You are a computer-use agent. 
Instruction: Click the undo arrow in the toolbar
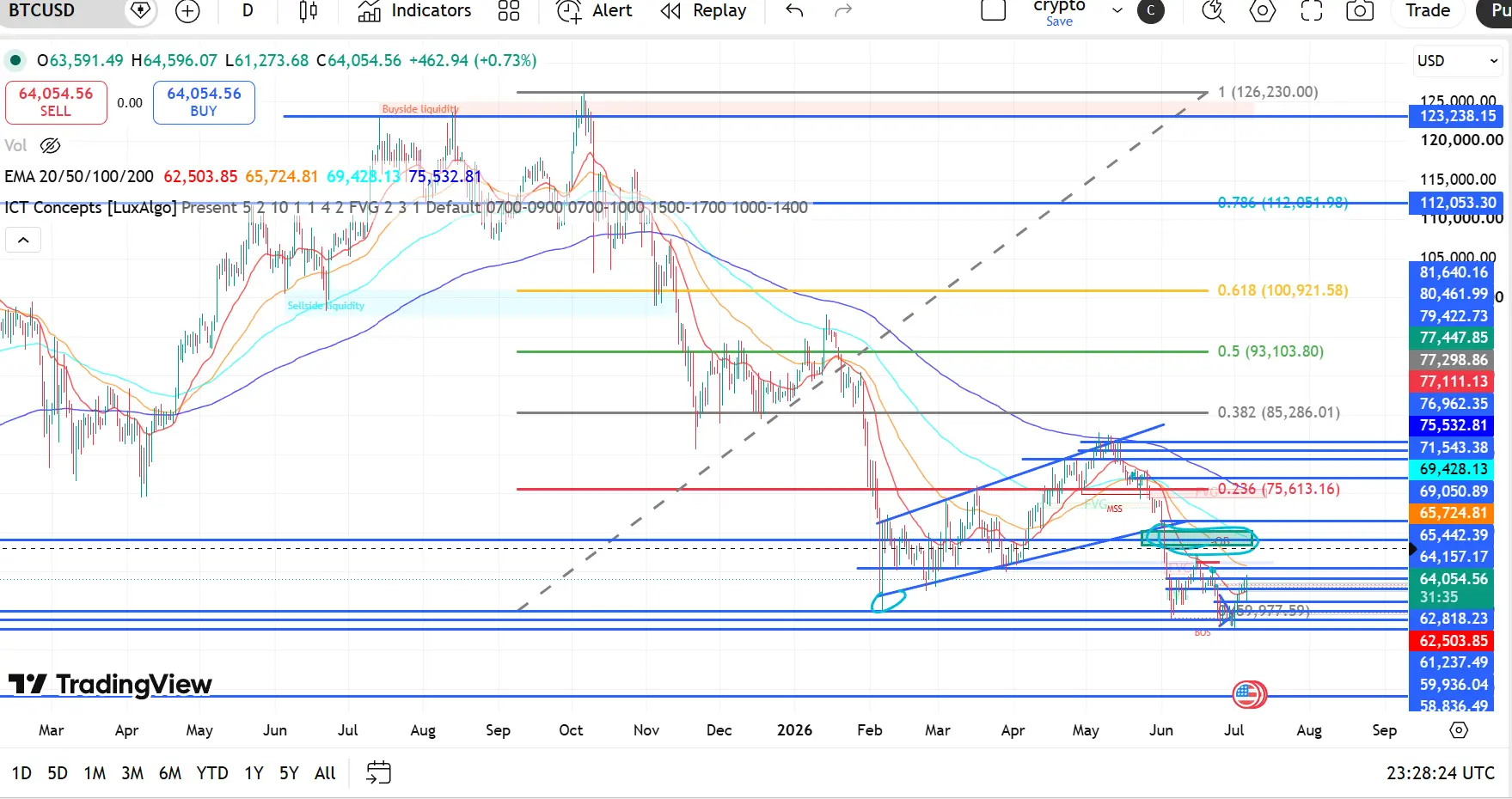click(794, 11)
